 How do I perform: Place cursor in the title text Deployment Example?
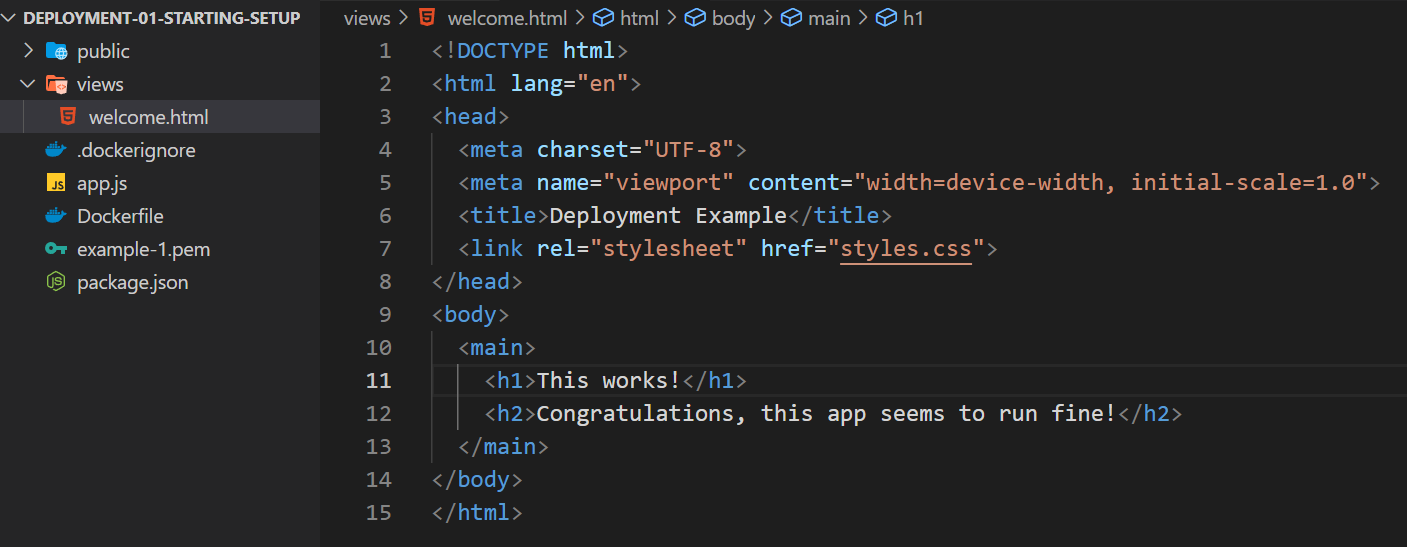click(669, 215)
